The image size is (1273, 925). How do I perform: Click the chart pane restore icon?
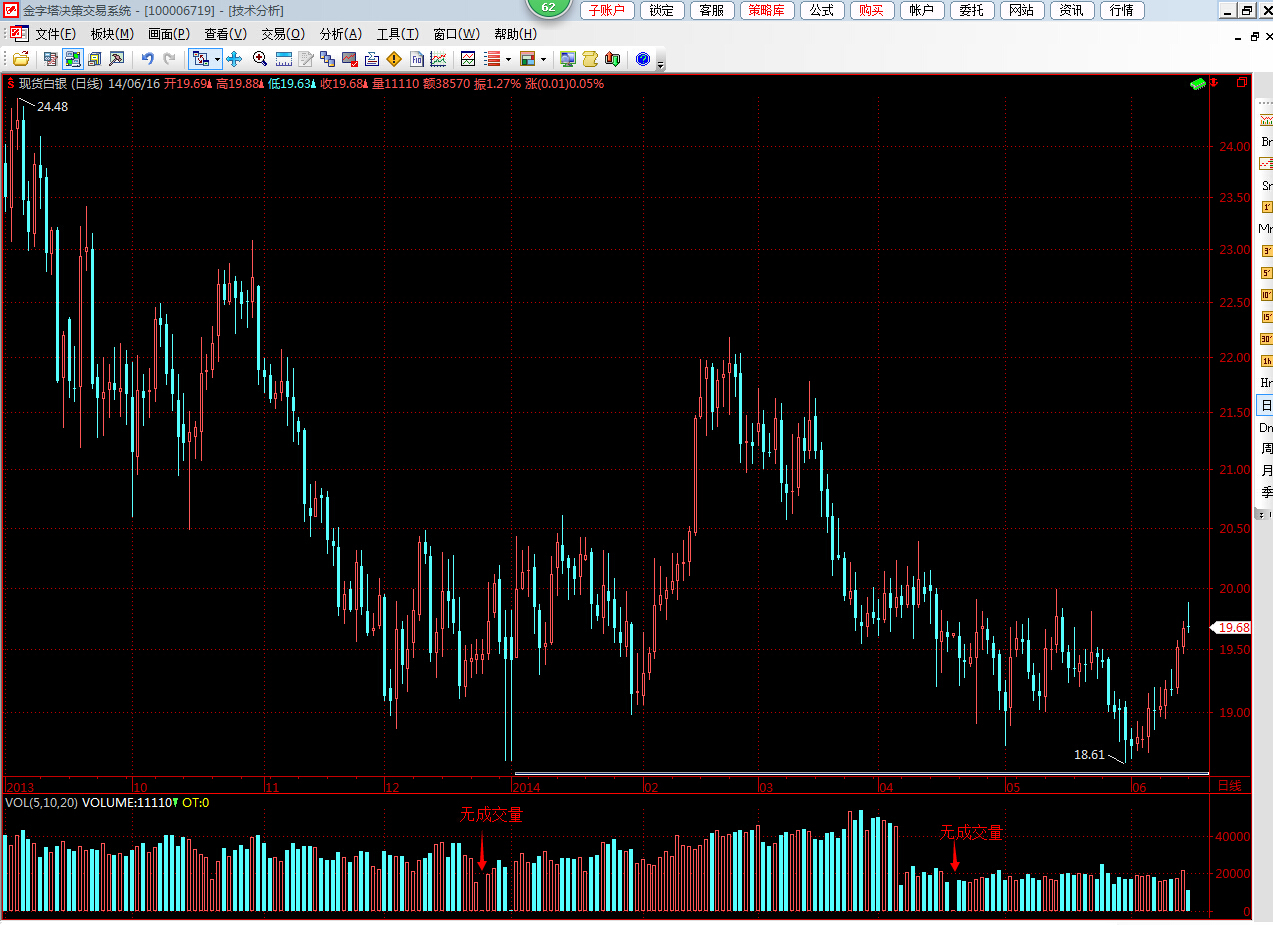pos(1242,83)
